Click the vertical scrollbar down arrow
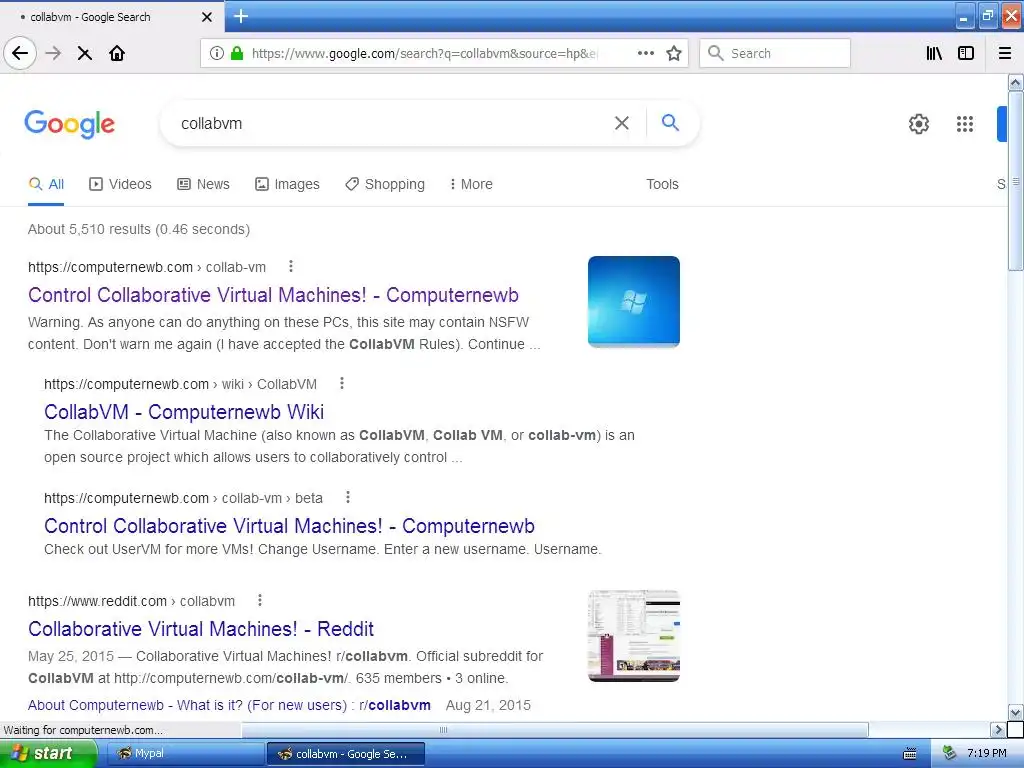Viewport: 1024px width, 768px height. tap(1015, 712)
